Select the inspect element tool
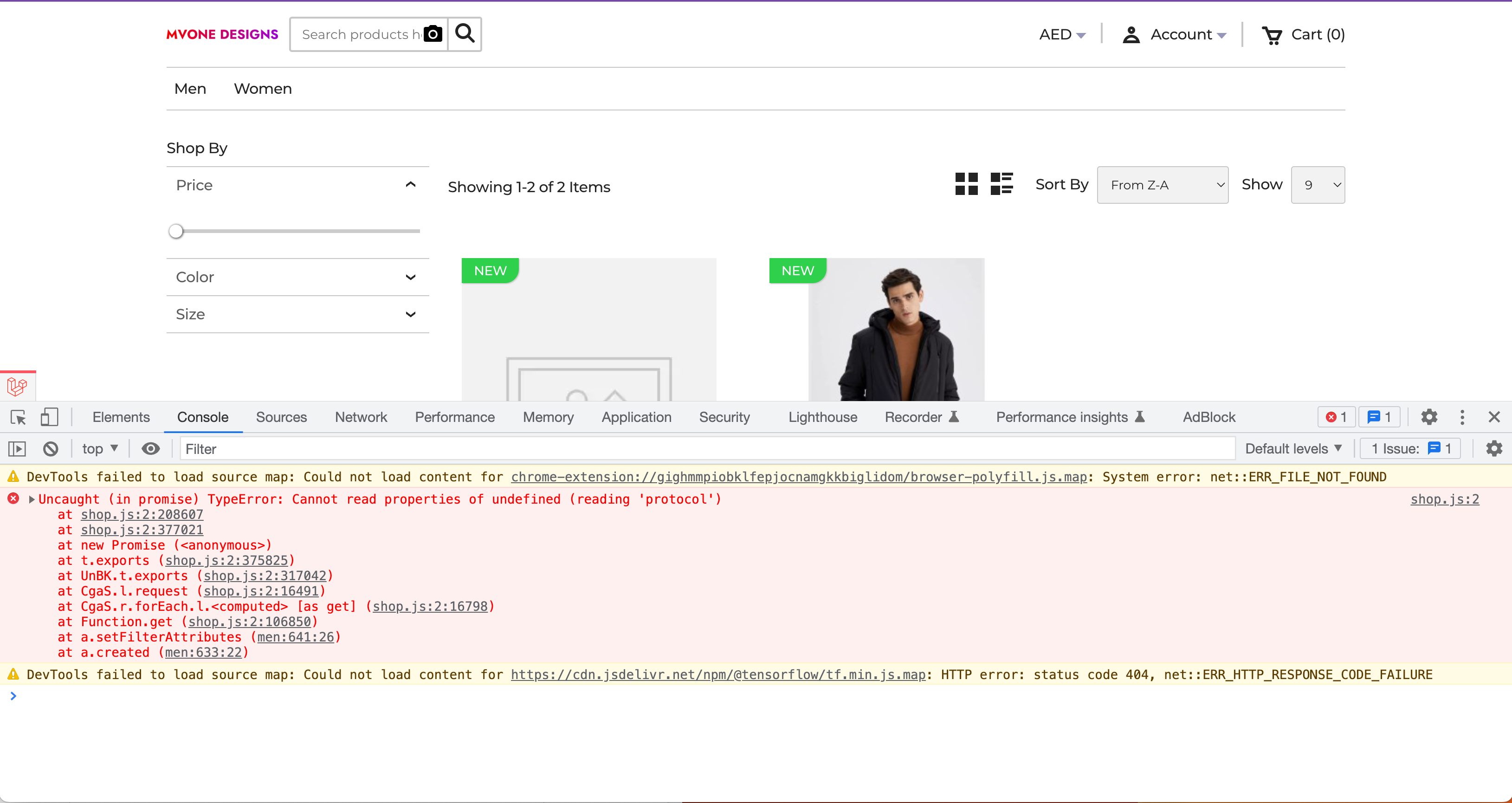This screenshot has width=1512, height=803. point(18,417)
